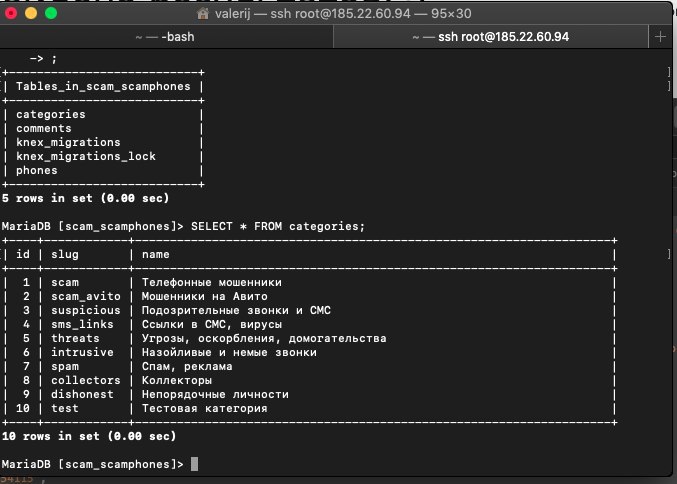
Task: Maximize the terminal with green button
Action: pyautogui.click(x=51, y=13)
